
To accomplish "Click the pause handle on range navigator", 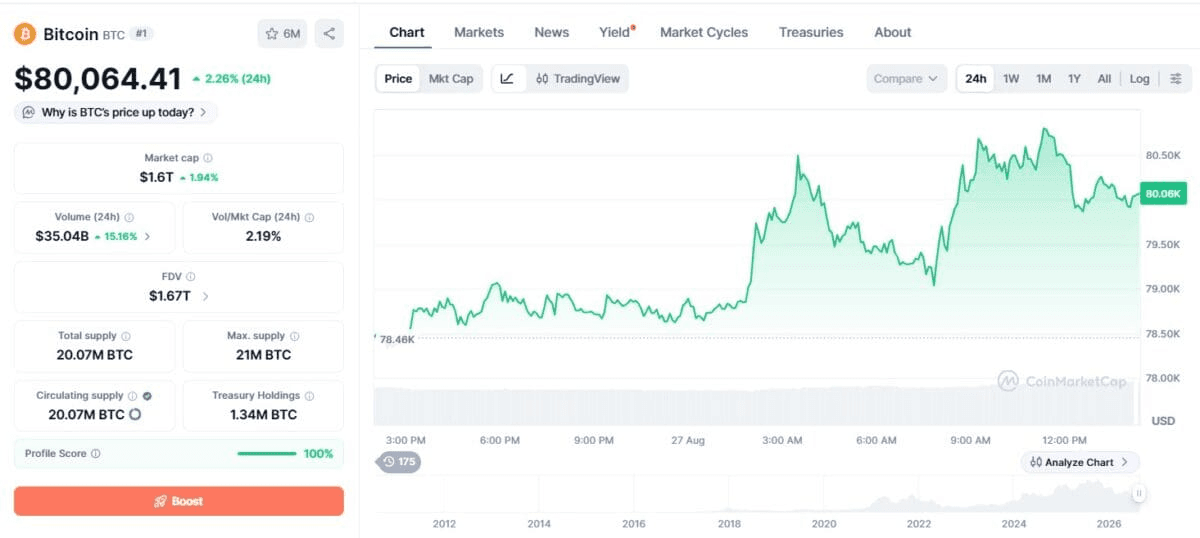I will tap(1138, 493).
